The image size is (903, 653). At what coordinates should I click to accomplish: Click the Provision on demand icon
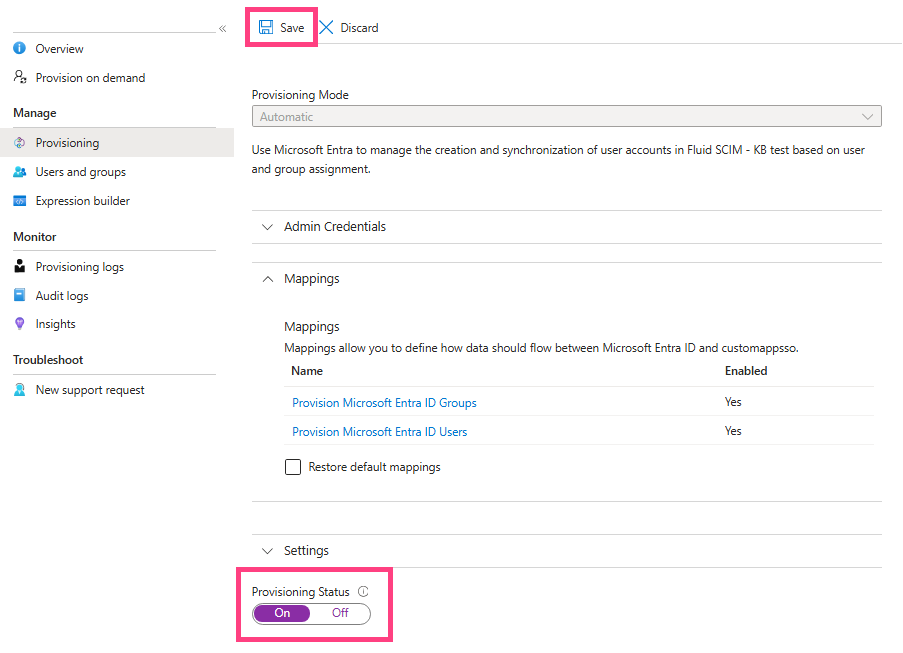point(20,77)
